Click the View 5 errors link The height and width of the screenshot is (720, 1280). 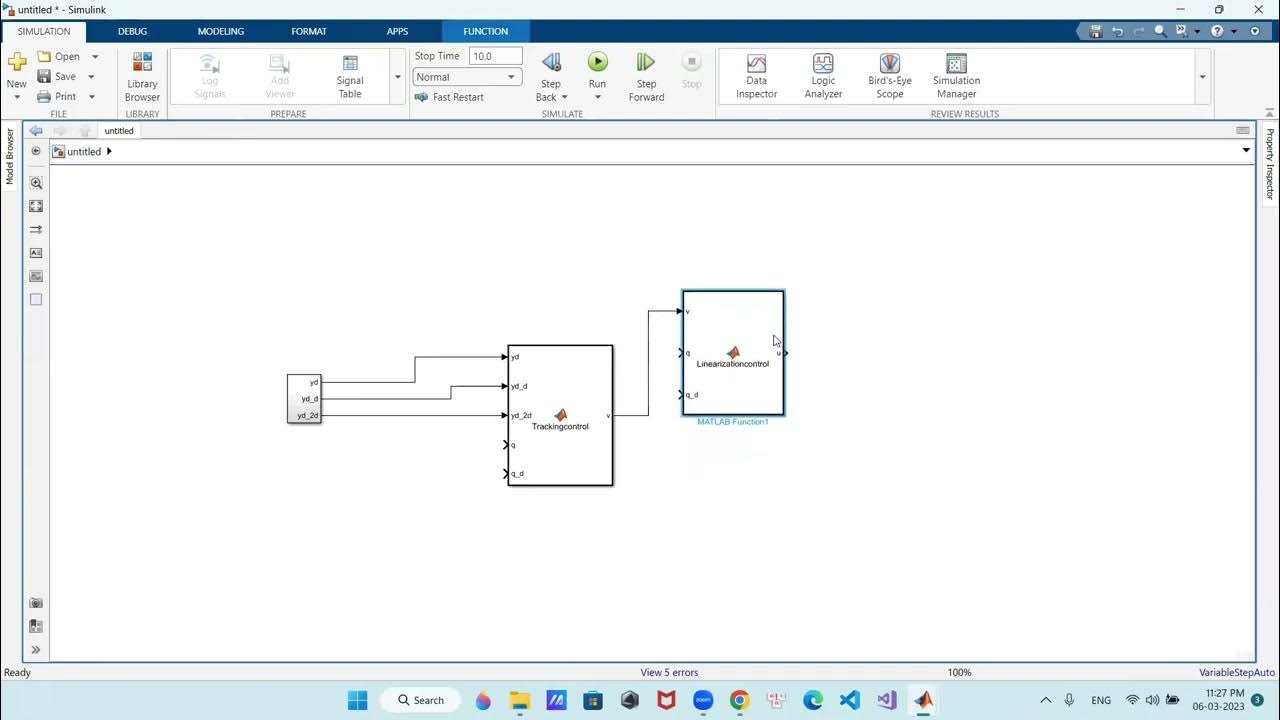[669, 673]
